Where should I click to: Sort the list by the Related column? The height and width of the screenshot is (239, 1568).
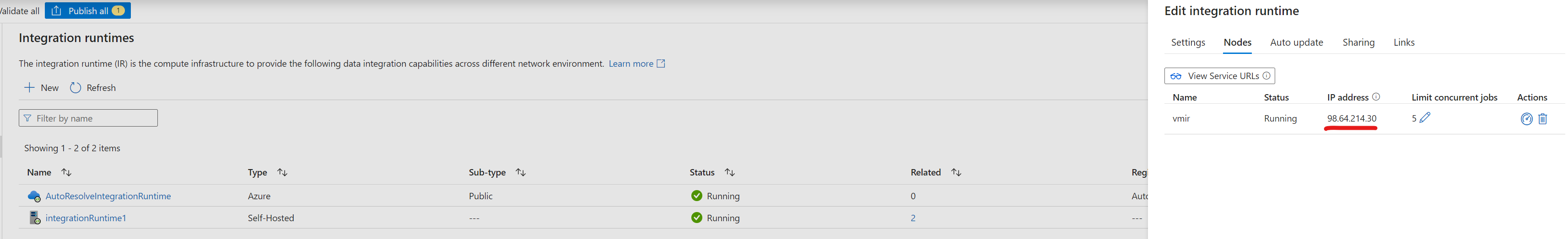[956, 172]
